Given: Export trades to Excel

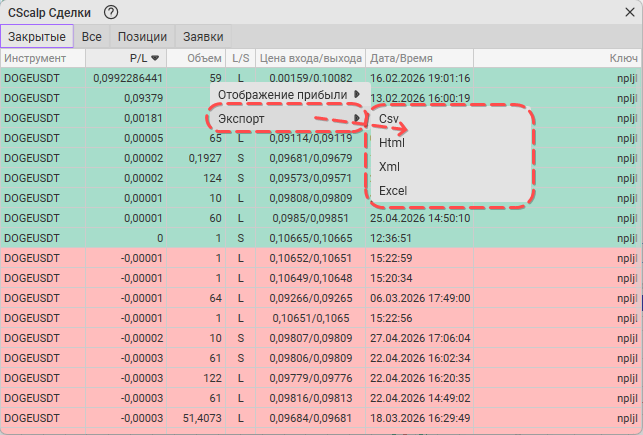Looking at the screenshot, I should pyautogui.click(x=393, y=191).
